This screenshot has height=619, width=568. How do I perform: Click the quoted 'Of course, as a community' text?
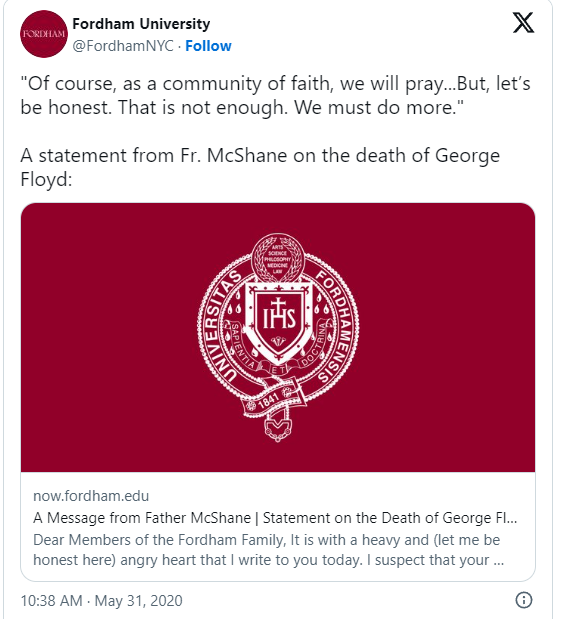pos(275,95)
